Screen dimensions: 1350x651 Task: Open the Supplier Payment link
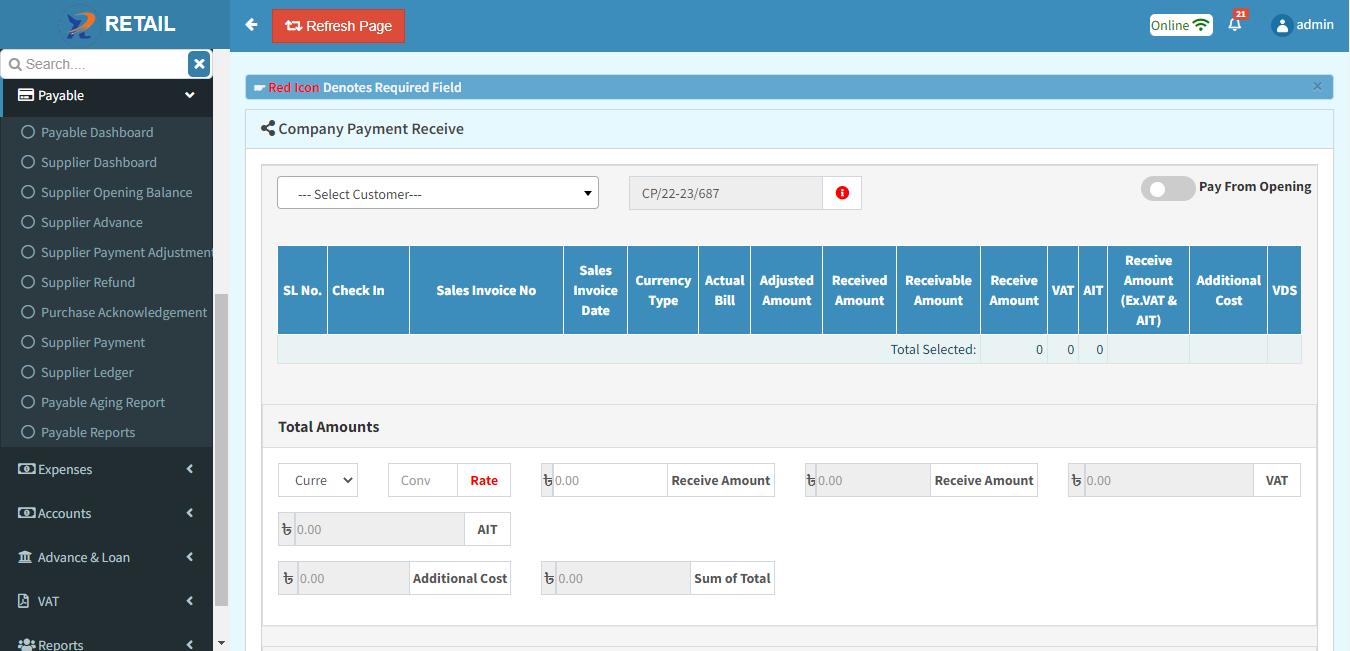click(x=93, y=342)
